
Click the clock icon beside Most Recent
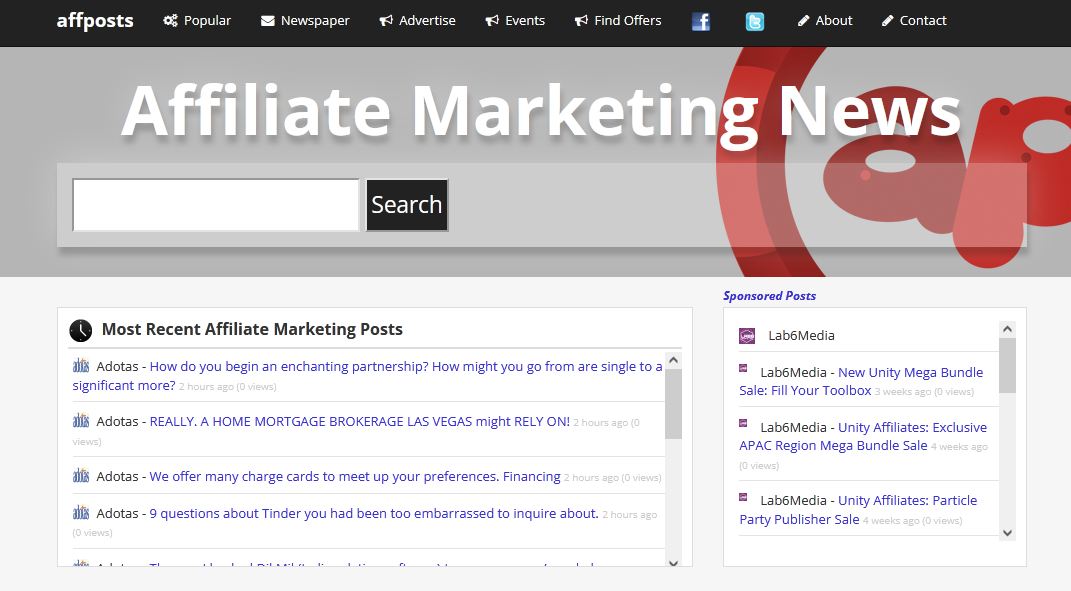(81, 330)
